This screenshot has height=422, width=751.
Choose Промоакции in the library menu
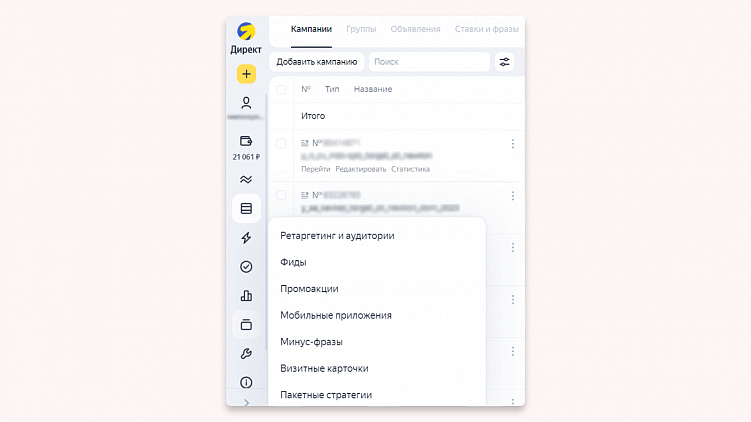(x=309, y=289)
